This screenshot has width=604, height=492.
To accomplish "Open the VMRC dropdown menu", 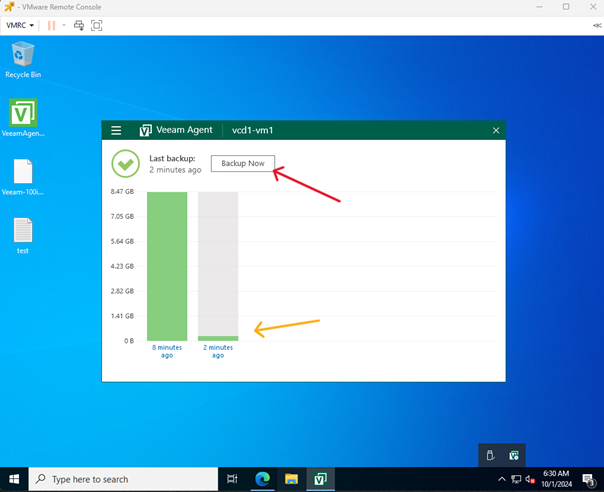I will (x=20, y=25).
